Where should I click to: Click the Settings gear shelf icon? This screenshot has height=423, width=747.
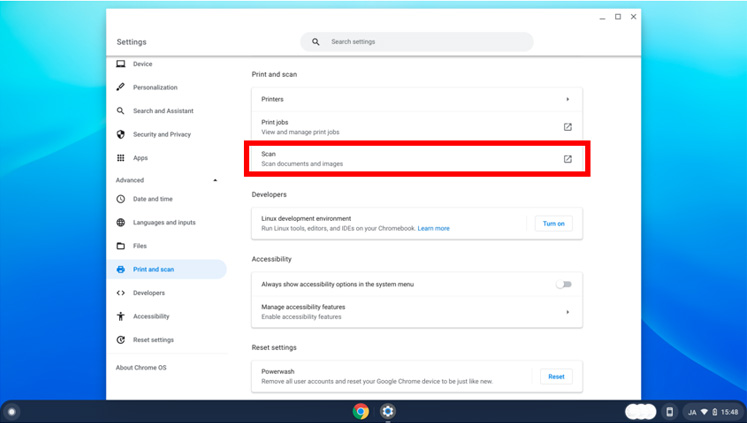[388, 411]
